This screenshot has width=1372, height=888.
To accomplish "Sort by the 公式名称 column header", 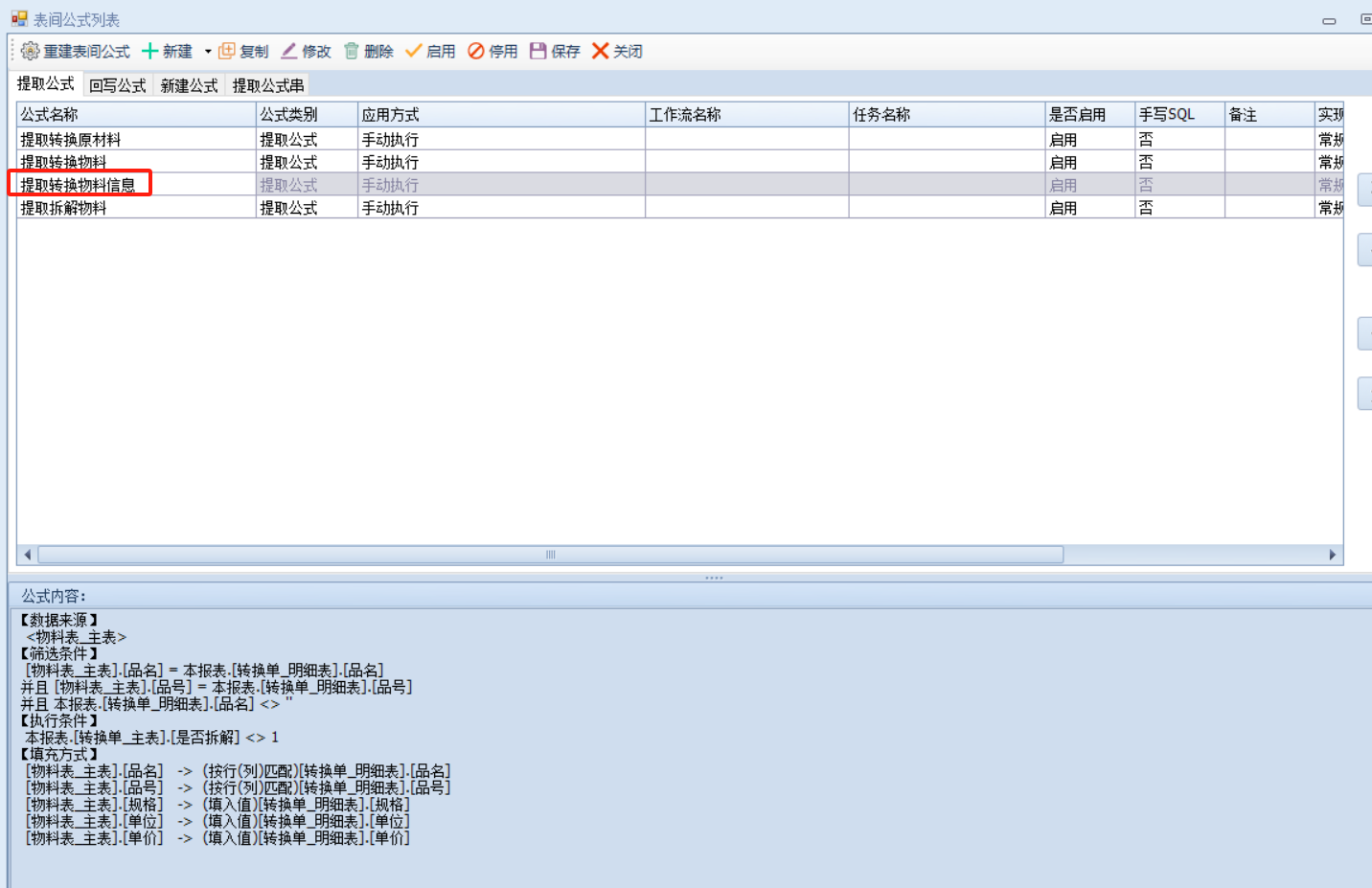I will (136, 115).
